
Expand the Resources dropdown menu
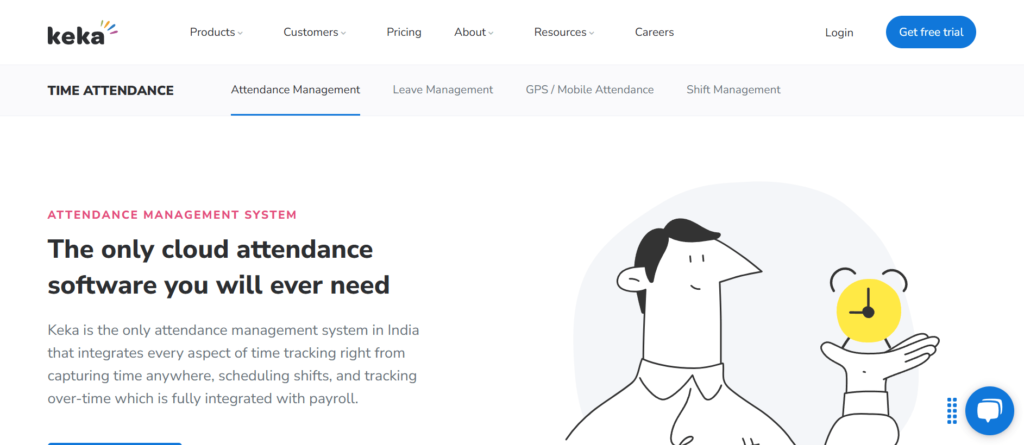(564, 32)
